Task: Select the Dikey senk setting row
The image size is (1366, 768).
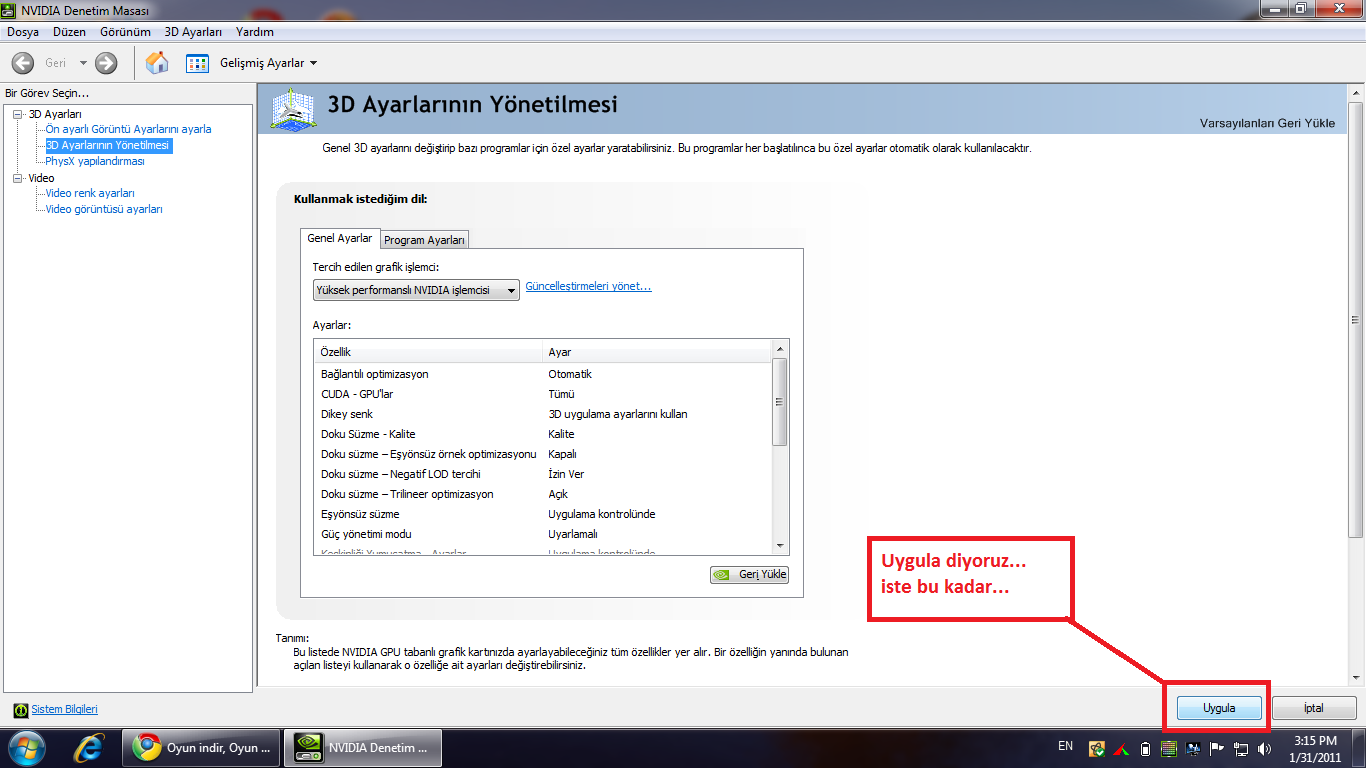Action: pyautogui.click(x=543, y=414)
